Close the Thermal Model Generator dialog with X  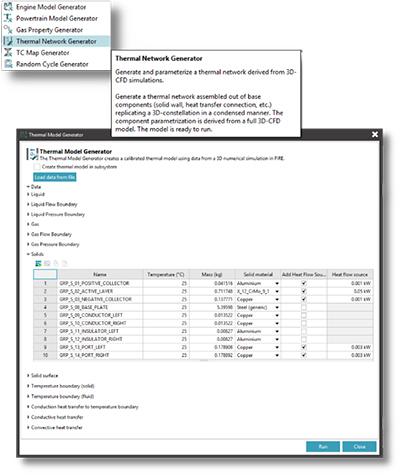pyautogui.click(x=375, y=134)
